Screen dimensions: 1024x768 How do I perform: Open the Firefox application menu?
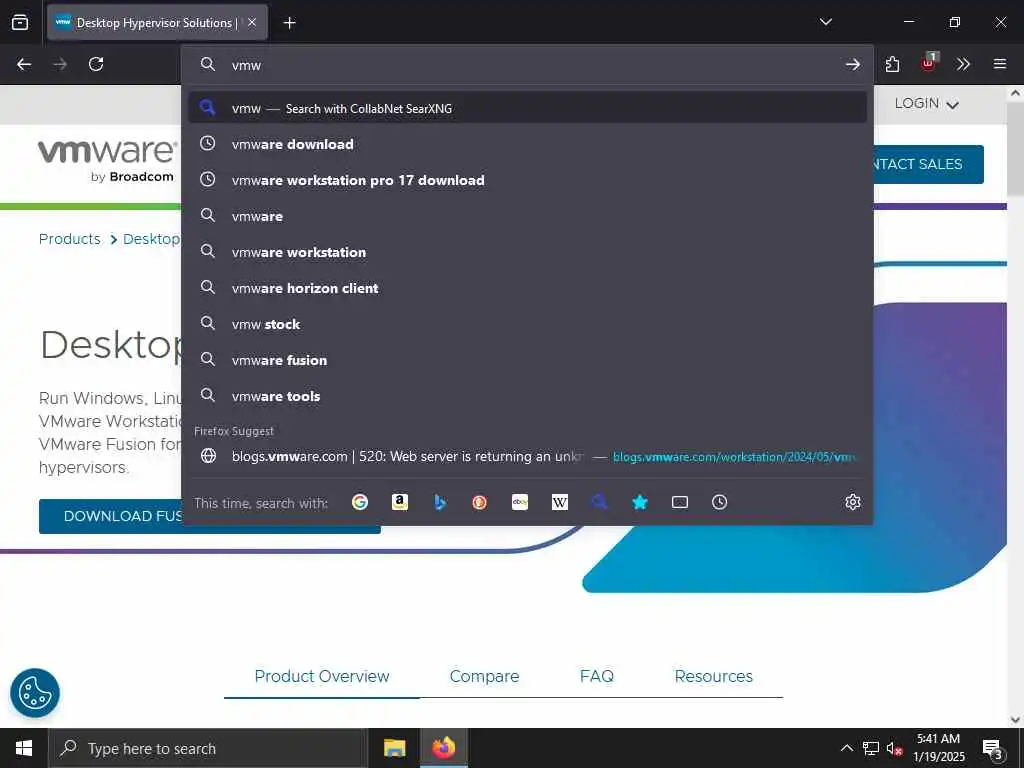[x=999, y=64]
